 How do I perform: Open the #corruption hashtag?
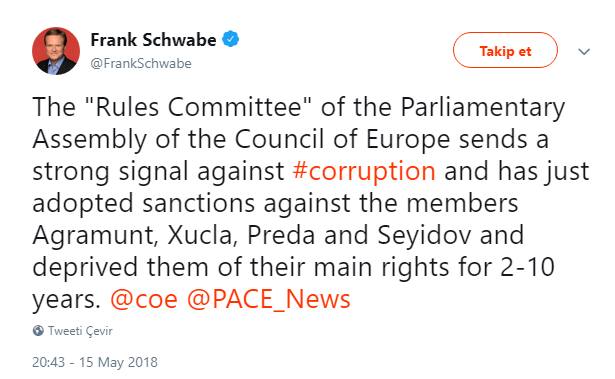364,171
